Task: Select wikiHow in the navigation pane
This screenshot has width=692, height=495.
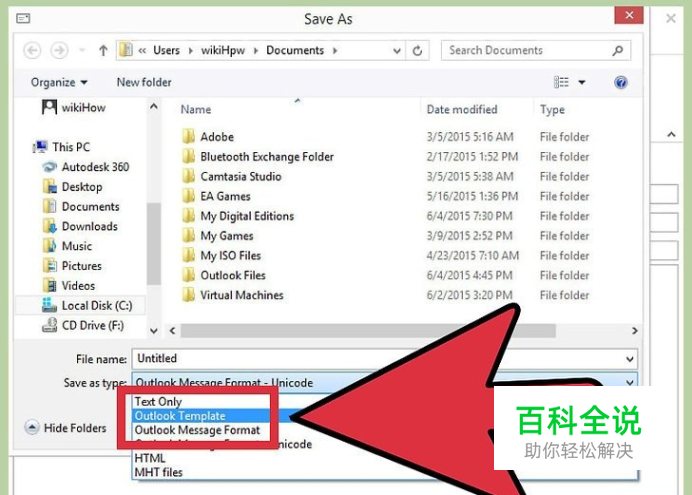Action: [x=74, y=107]
